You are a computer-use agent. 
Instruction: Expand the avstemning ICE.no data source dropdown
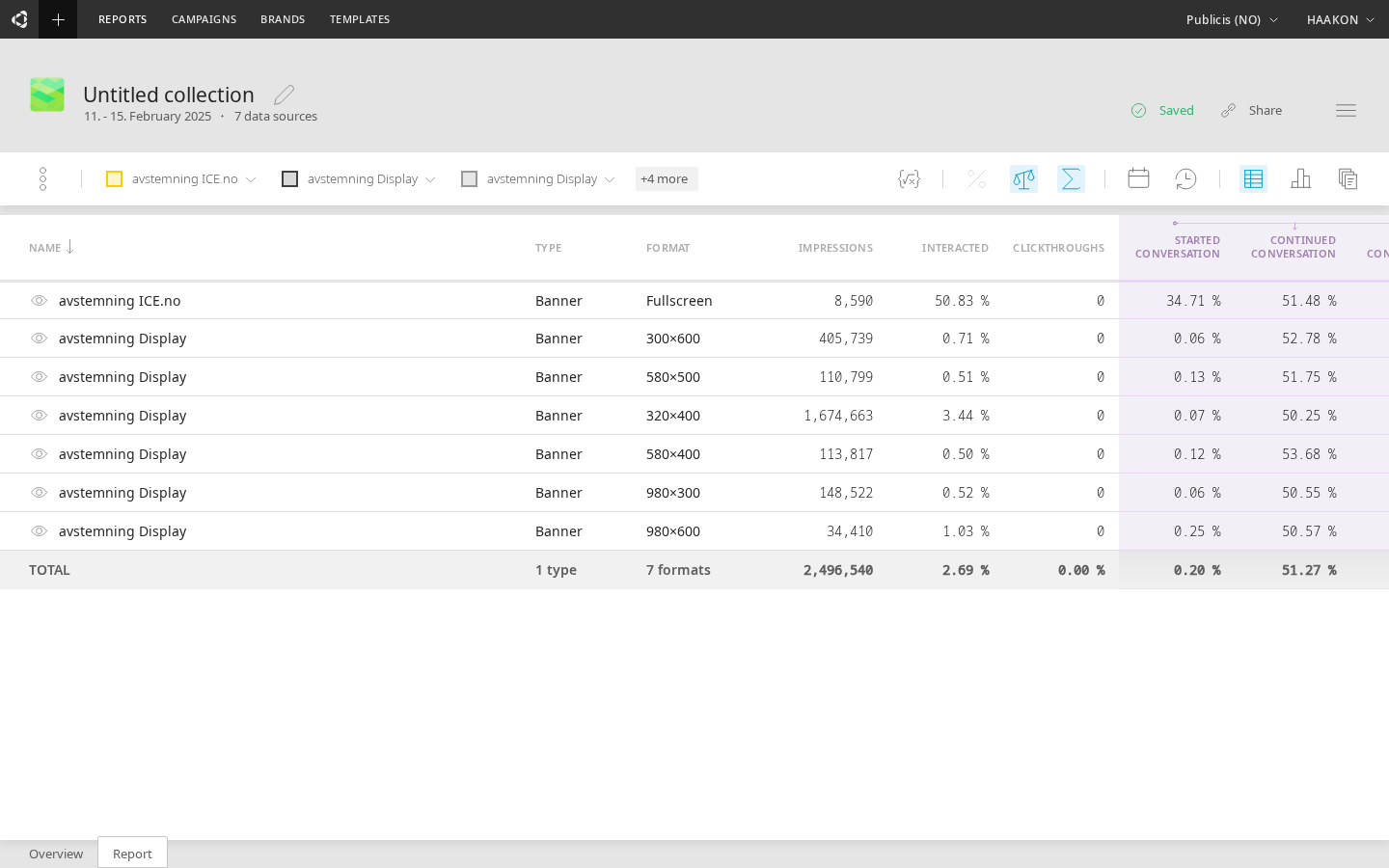(x=251, y=178)
